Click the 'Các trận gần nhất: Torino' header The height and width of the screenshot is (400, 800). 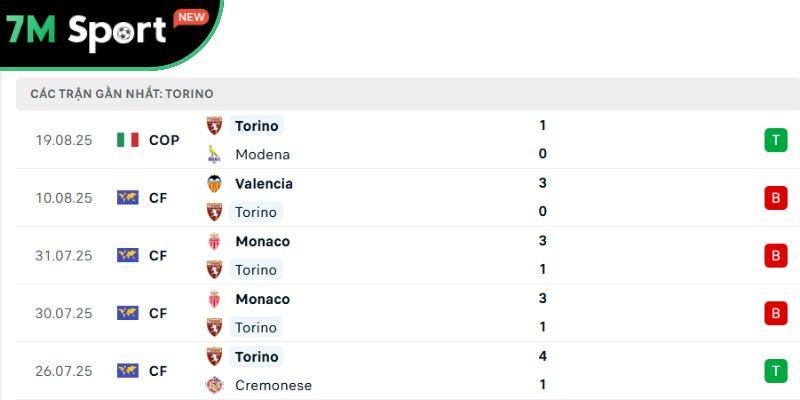[121, 93]
